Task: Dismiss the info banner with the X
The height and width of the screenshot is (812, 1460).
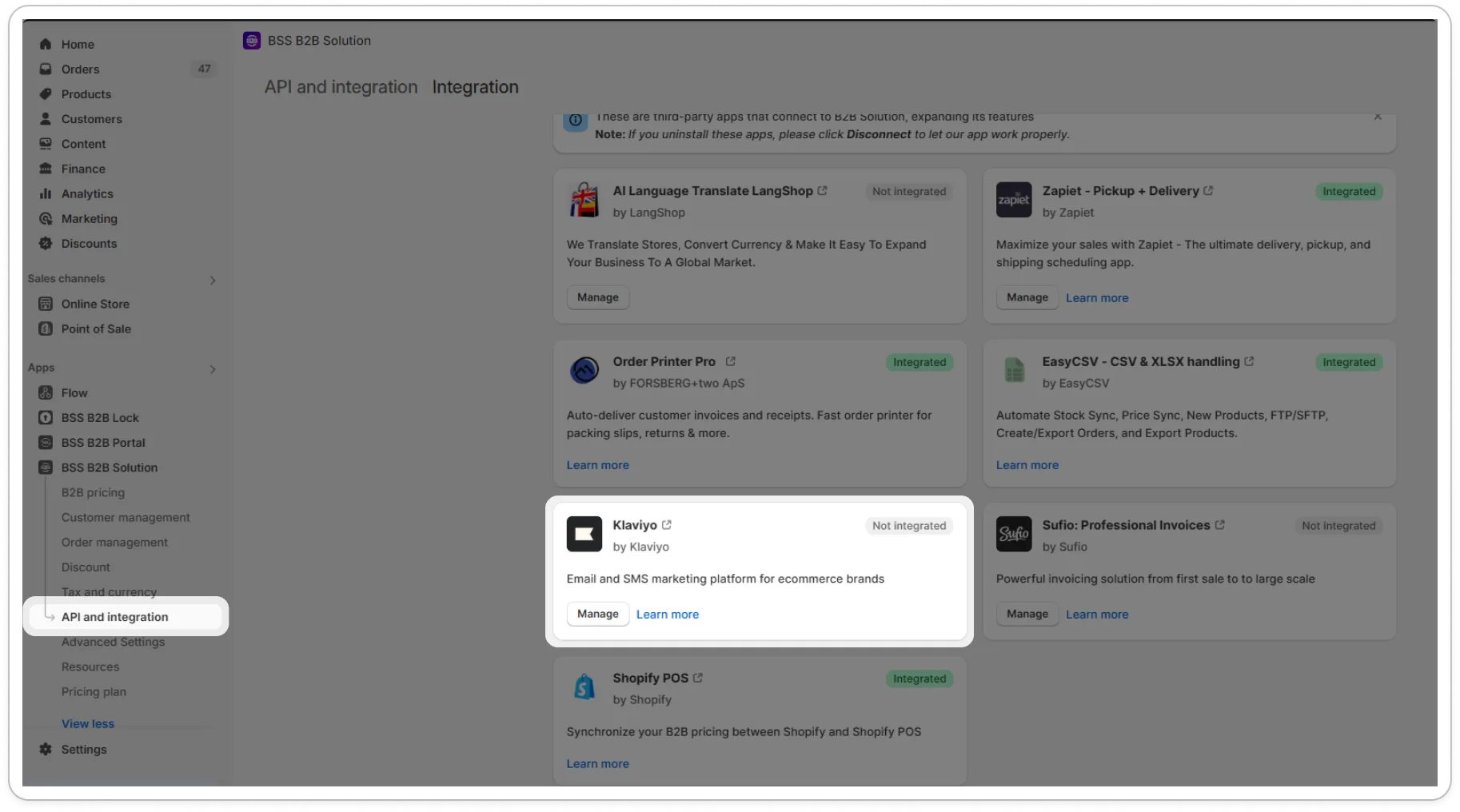Action: point(1378,117)
